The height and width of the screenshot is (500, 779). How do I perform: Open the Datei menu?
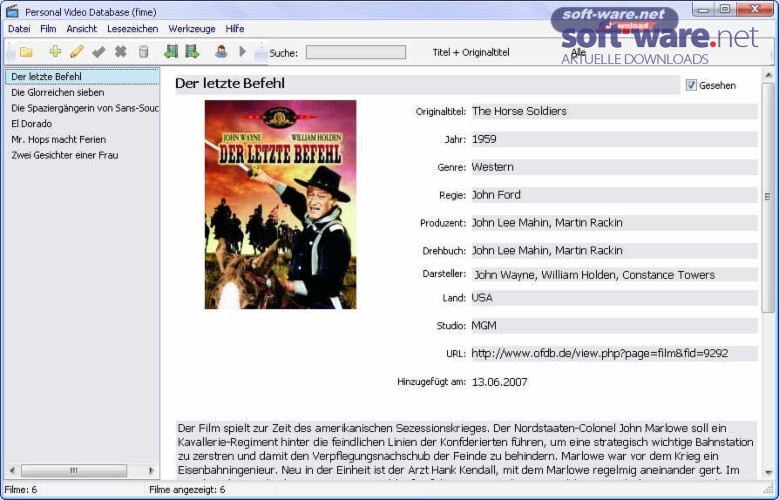coord(19,29)
